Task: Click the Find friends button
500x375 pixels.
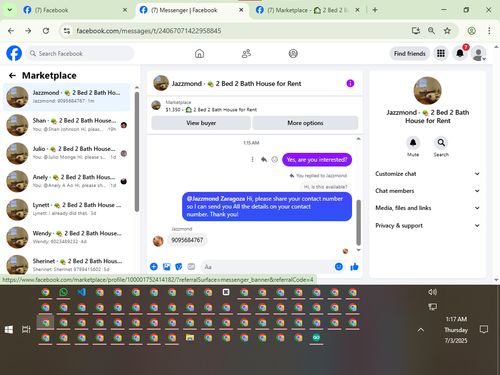Action: (410, 53)
